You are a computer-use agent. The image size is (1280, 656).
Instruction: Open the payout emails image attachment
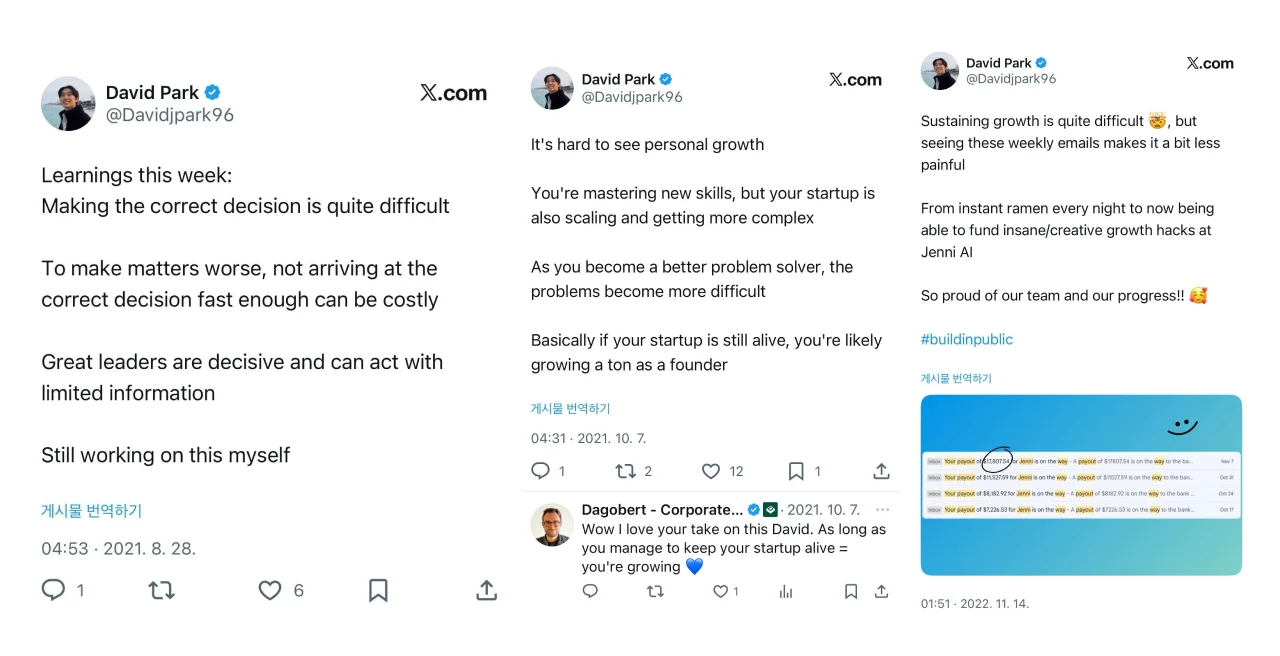(1081, 485)
